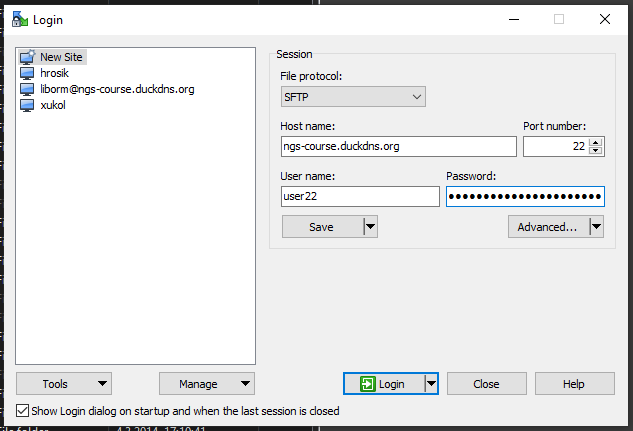Open the File protocol SFTP dropdown
This screenshot has height=431, width=633.
353,97
